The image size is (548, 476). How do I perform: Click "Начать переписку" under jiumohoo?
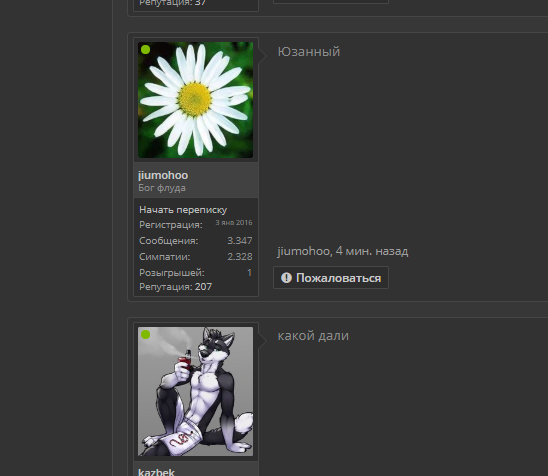pyautogui.click(x=183, y=210)
